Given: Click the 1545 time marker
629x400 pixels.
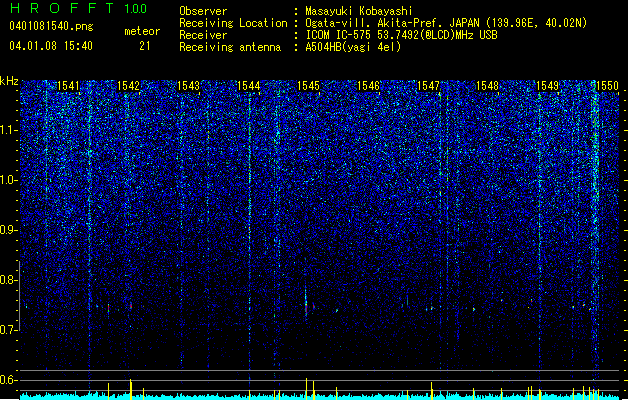Looking at the screenshot, I should click(x=308, y=86).
